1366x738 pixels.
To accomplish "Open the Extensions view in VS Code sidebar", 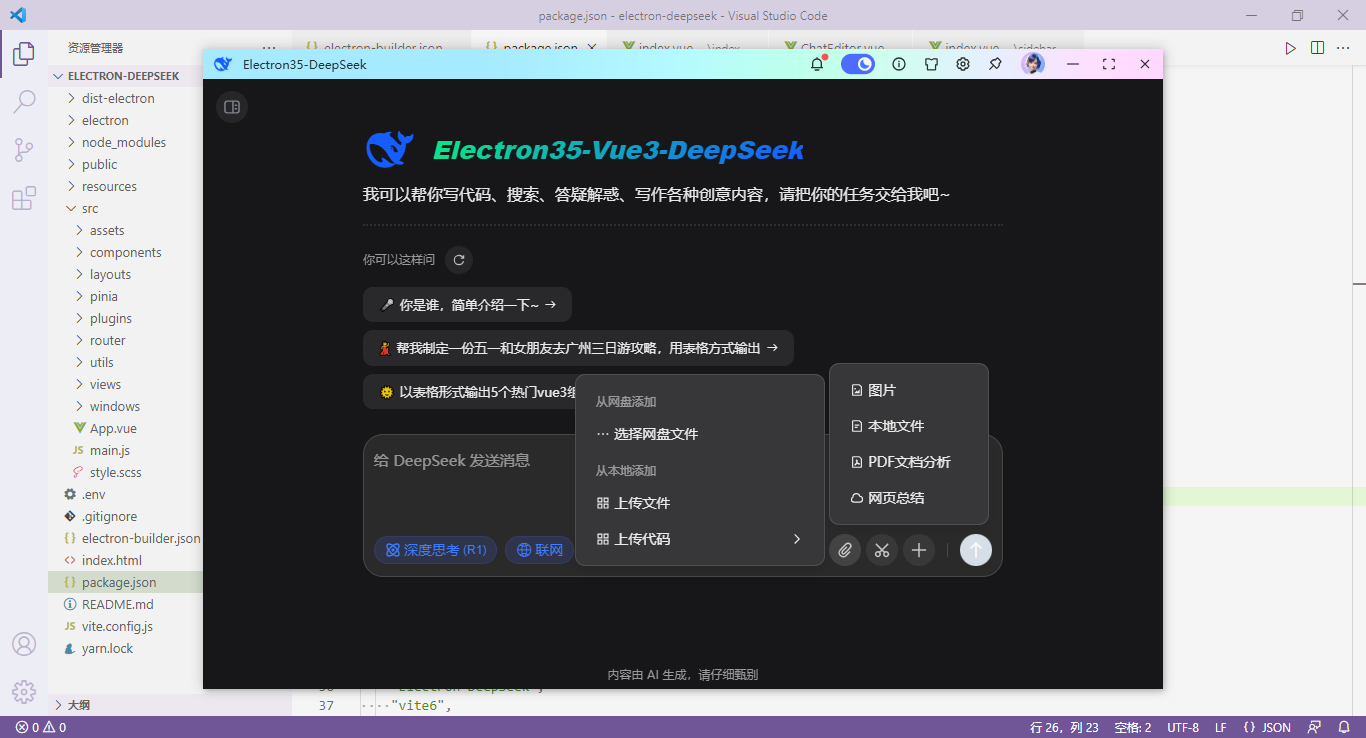I will [22, 199].
